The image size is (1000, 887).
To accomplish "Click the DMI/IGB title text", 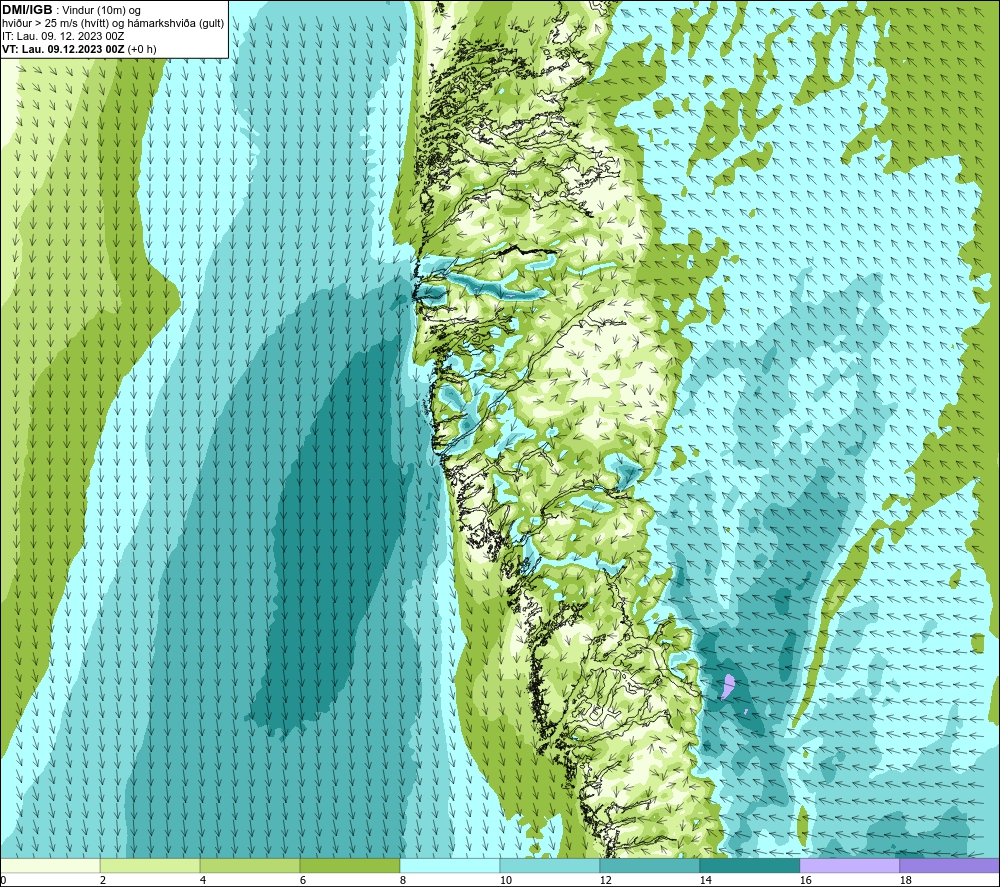I will [27, 10].
